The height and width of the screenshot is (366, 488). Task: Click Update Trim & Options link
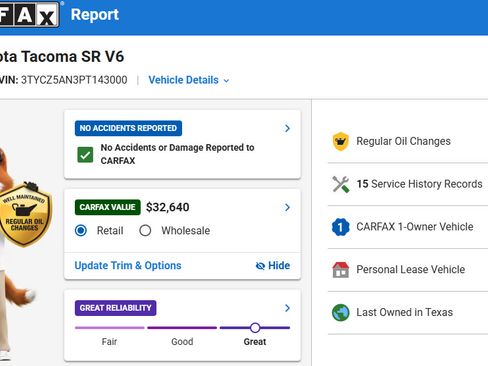pyautogui.click(x=128, y=265)
